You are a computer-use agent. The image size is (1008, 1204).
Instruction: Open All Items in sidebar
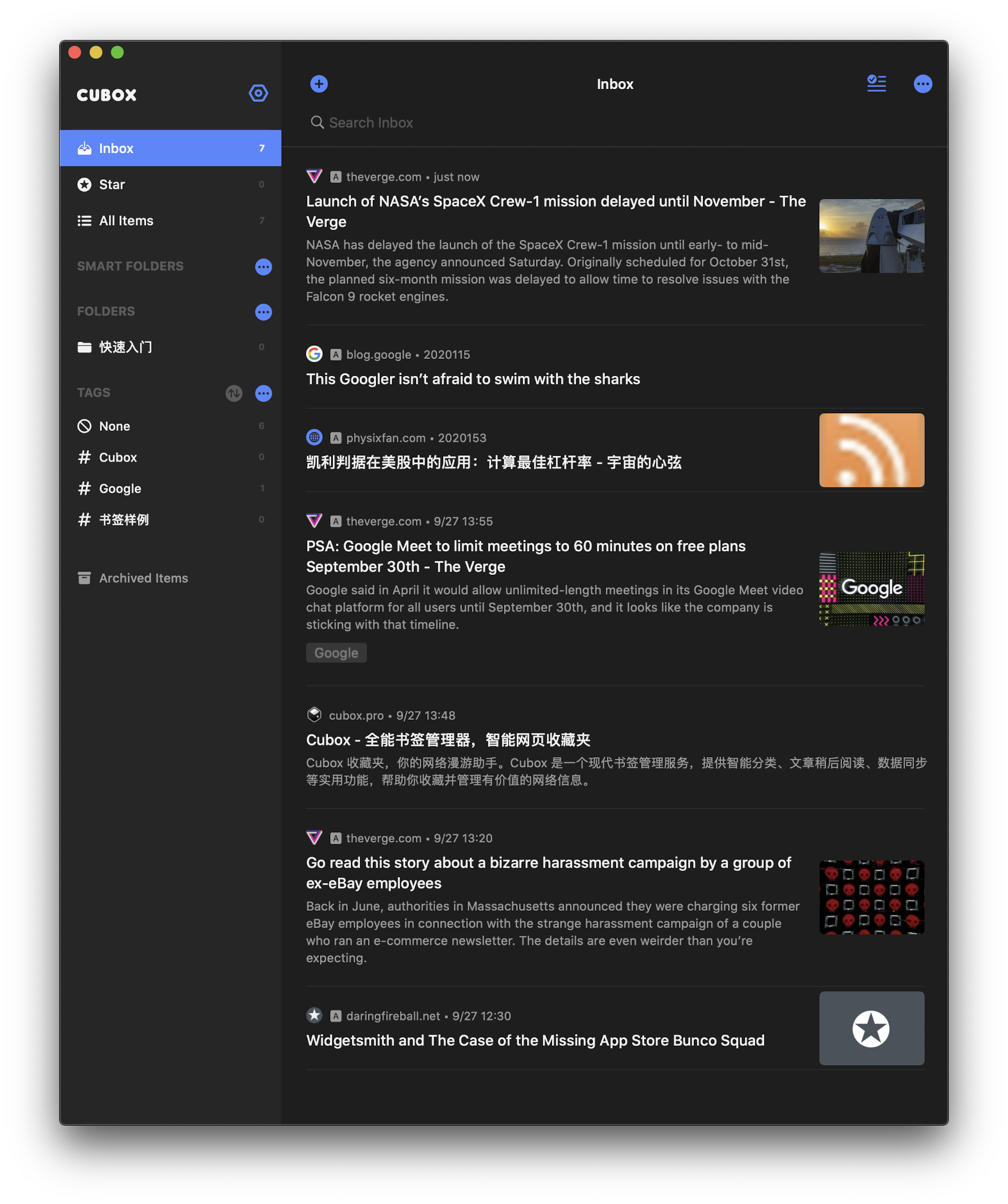click(170, 221)
